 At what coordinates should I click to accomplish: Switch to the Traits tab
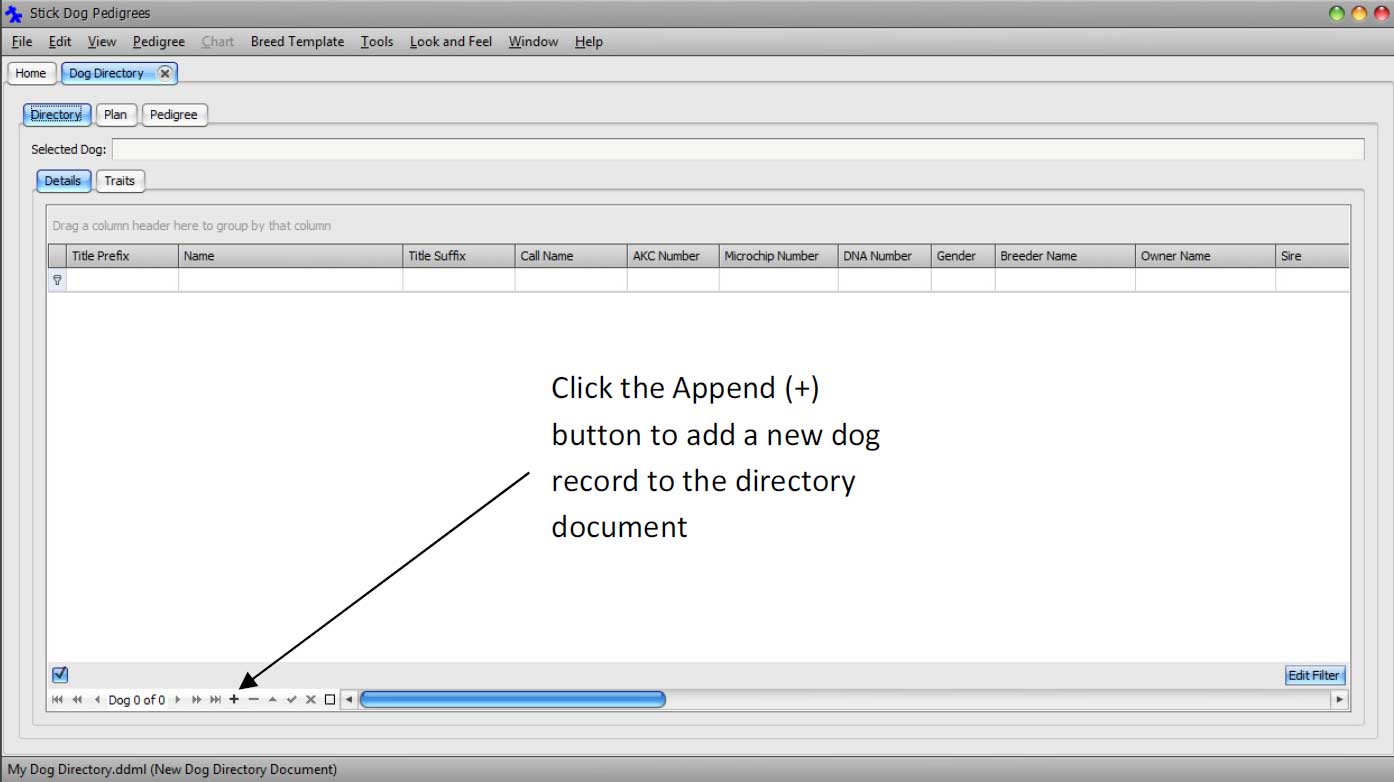coord(120,181)
